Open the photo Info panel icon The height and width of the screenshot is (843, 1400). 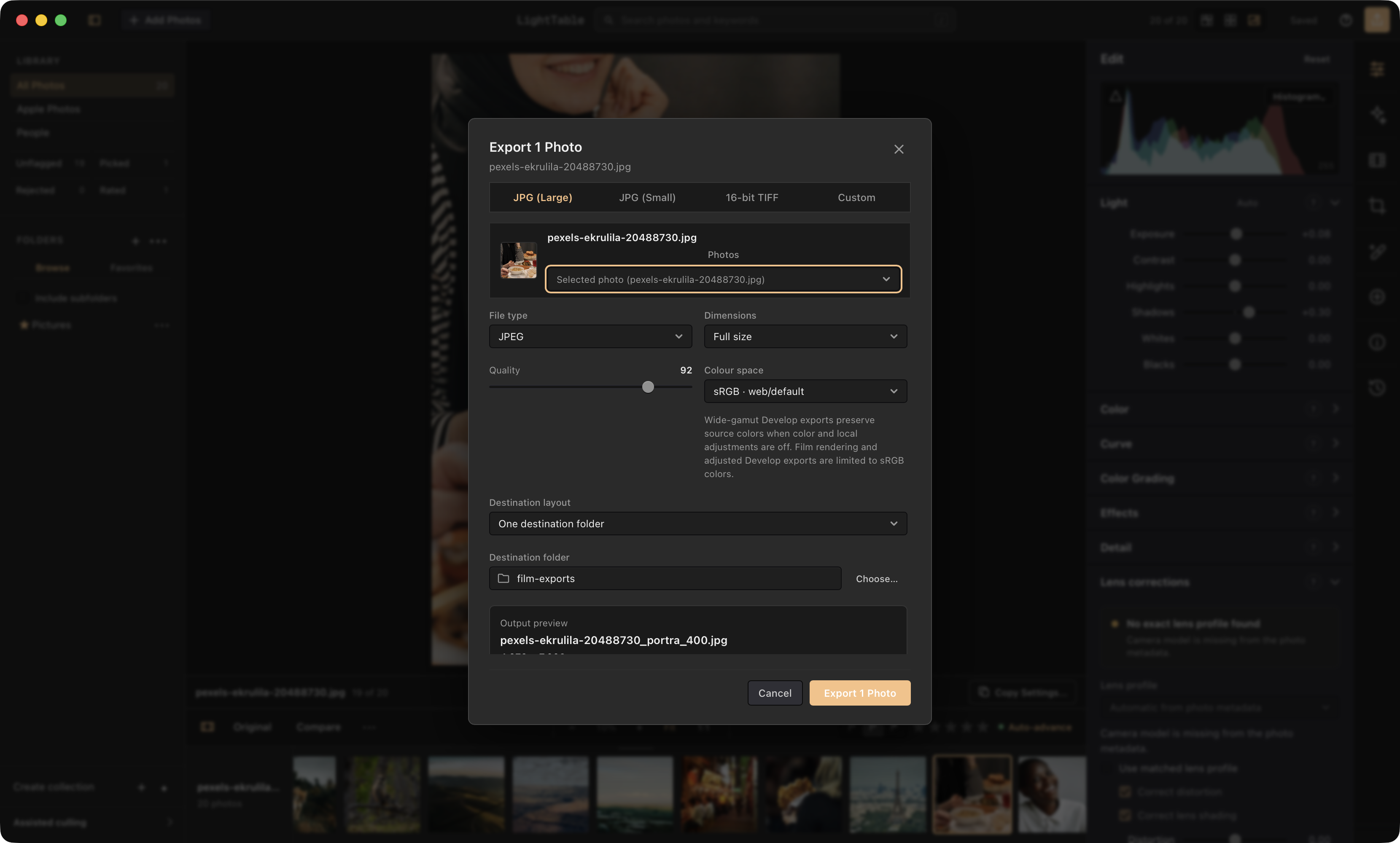[1377, 342]
